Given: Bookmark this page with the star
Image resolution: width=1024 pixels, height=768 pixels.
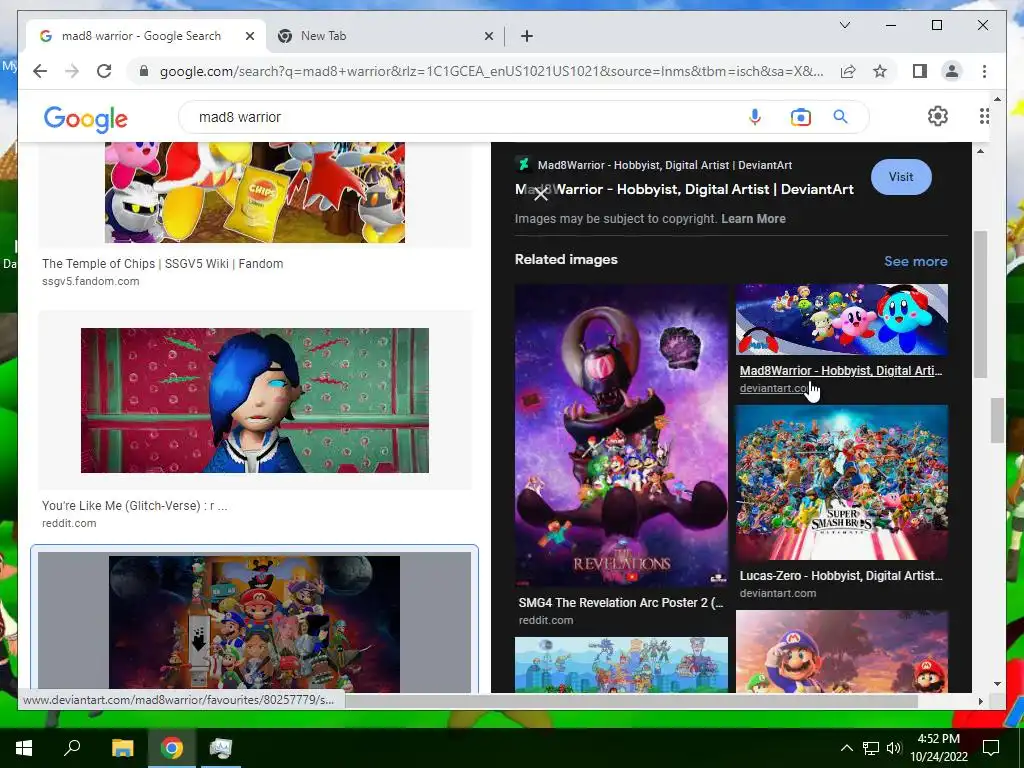Looking at the screenshot, I should point(880,71).
